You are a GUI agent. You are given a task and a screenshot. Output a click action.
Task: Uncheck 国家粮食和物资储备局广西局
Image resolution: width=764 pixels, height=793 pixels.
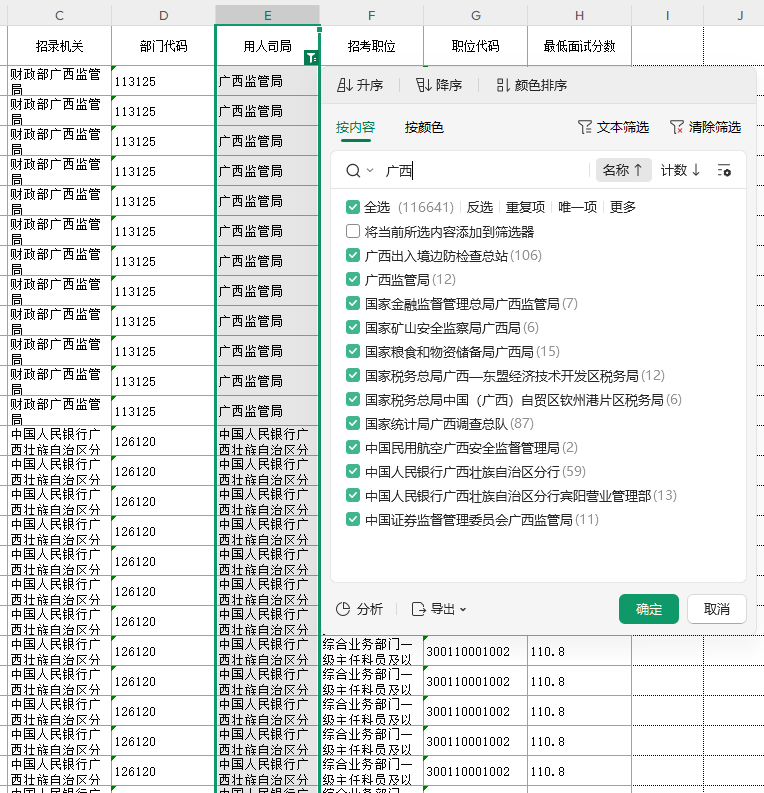(352, 351)
